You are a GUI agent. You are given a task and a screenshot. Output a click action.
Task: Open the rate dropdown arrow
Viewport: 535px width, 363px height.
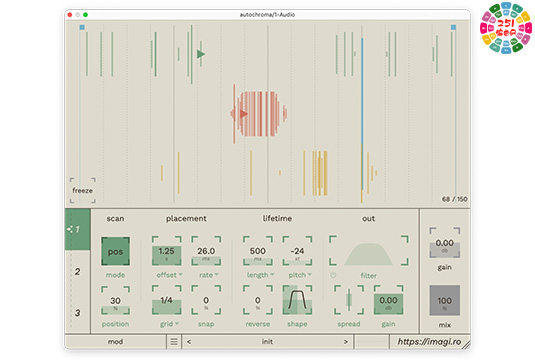[x=216, y=274]
